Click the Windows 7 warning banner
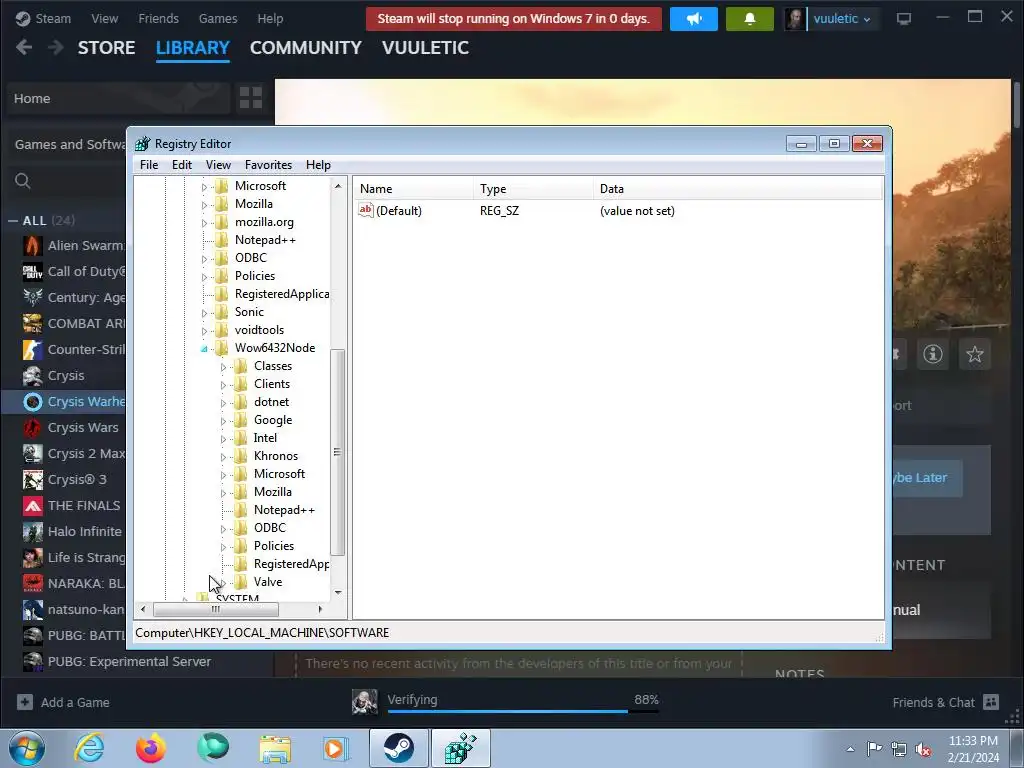Image resolution: width=1024 pixels, height=768 pixels. point(514,19)
